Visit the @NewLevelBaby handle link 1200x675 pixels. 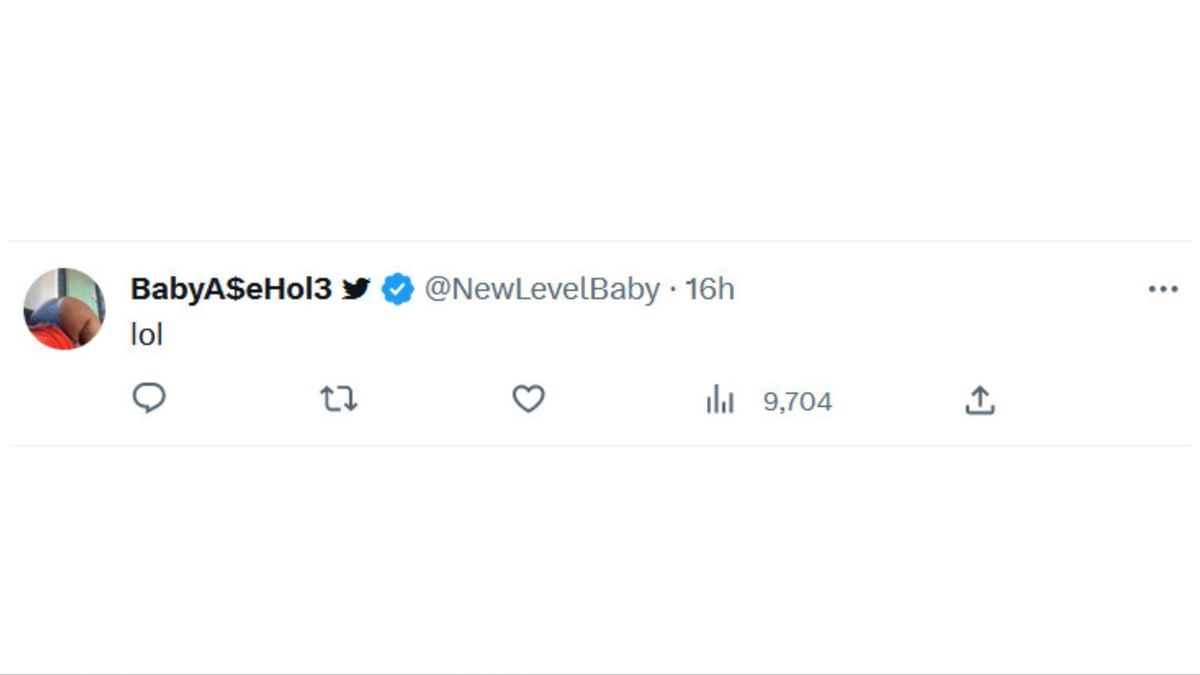click(x=542, y=289)
